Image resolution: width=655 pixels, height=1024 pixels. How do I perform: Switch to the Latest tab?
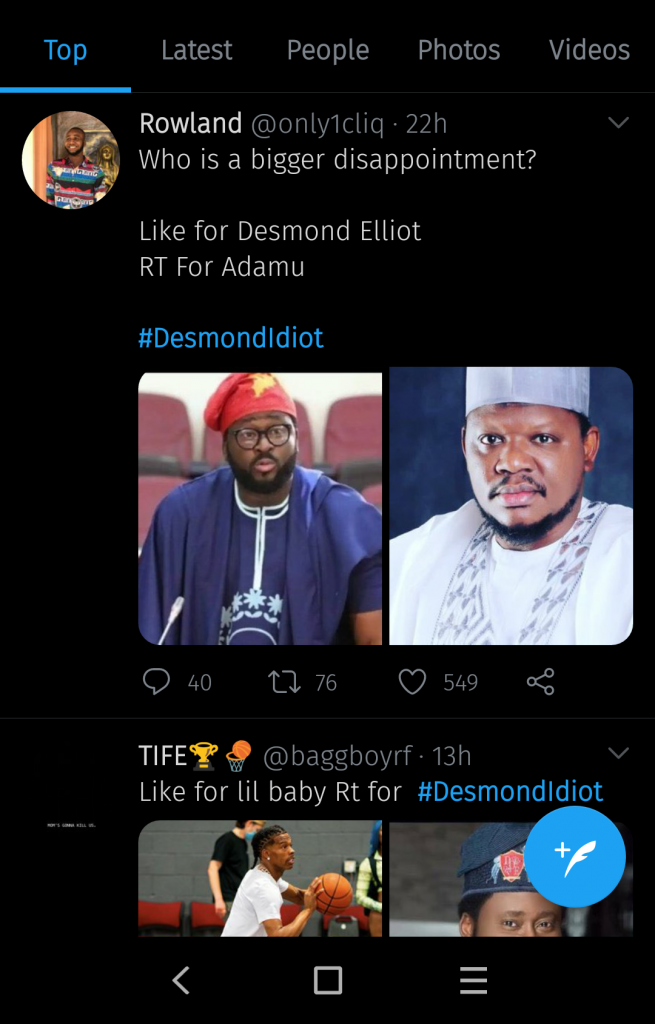pos(196,50)
